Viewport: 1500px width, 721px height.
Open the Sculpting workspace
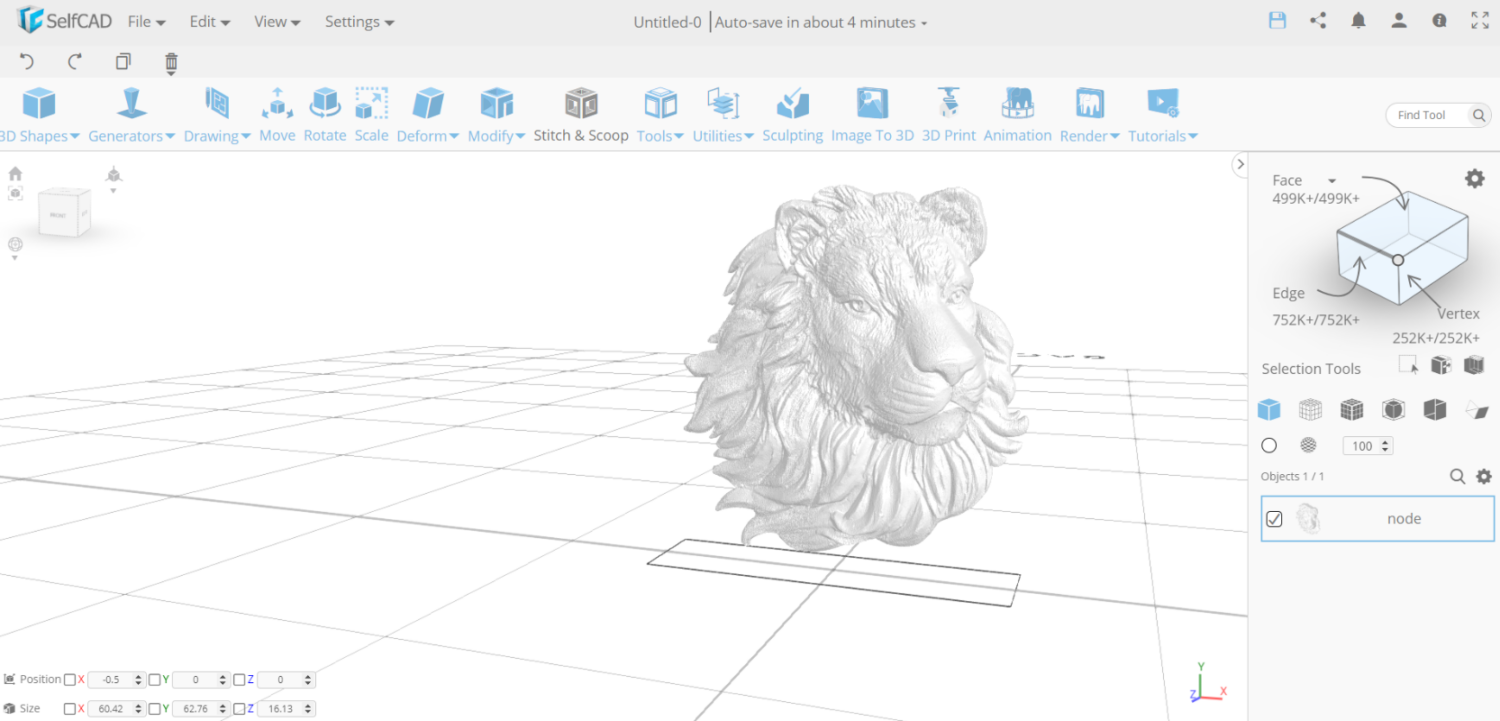click(792, 112)
